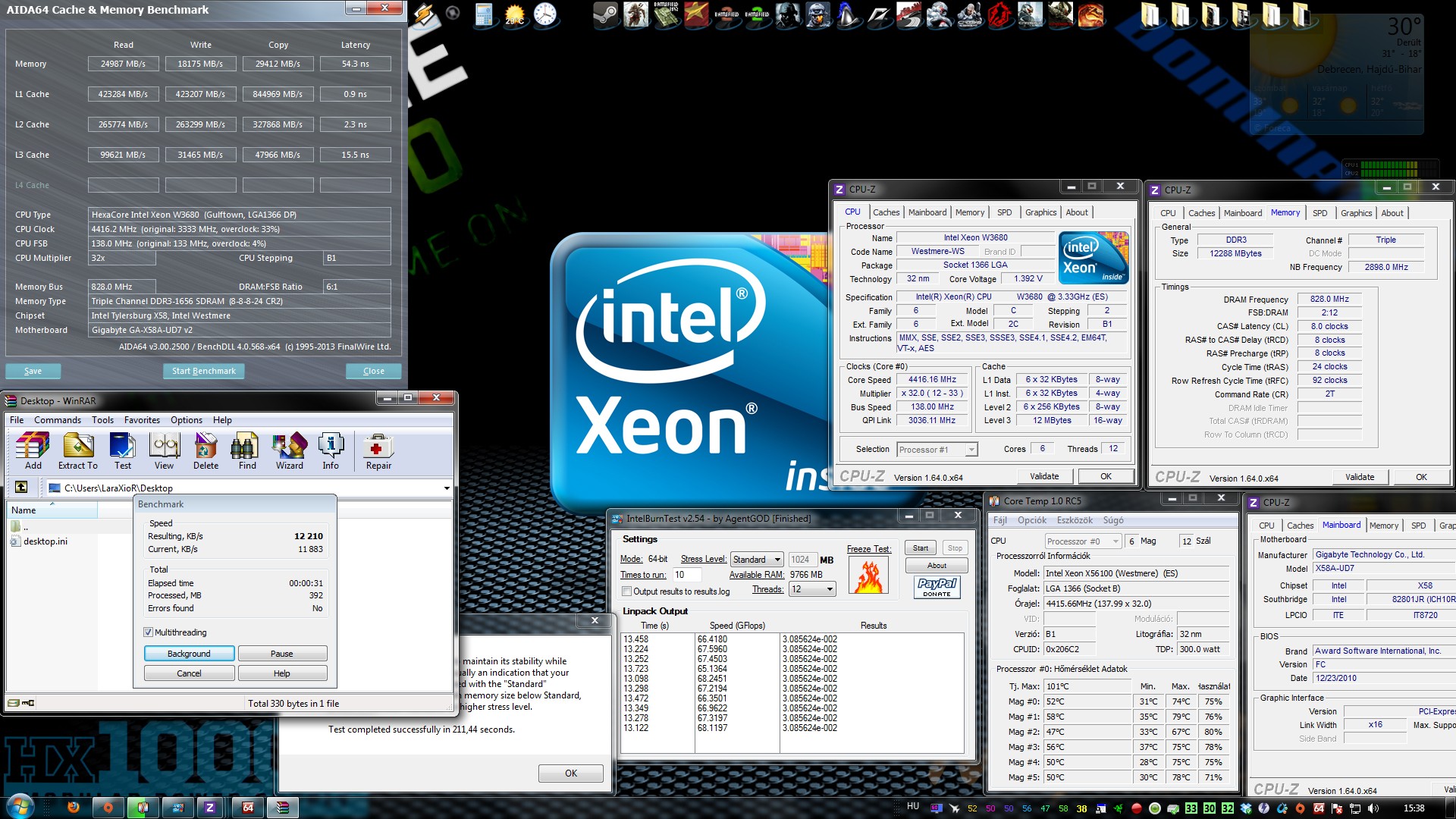Open the Processor #1 selection dropdown in CPU-Z
Image resolution: width=1456 pixels, height=819 pixels.
click(937, 450)
